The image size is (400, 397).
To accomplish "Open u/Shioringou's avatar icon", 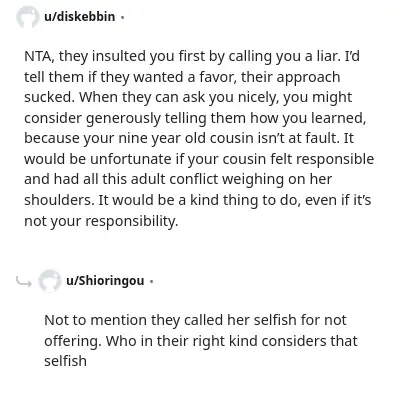I will point(50,281).
